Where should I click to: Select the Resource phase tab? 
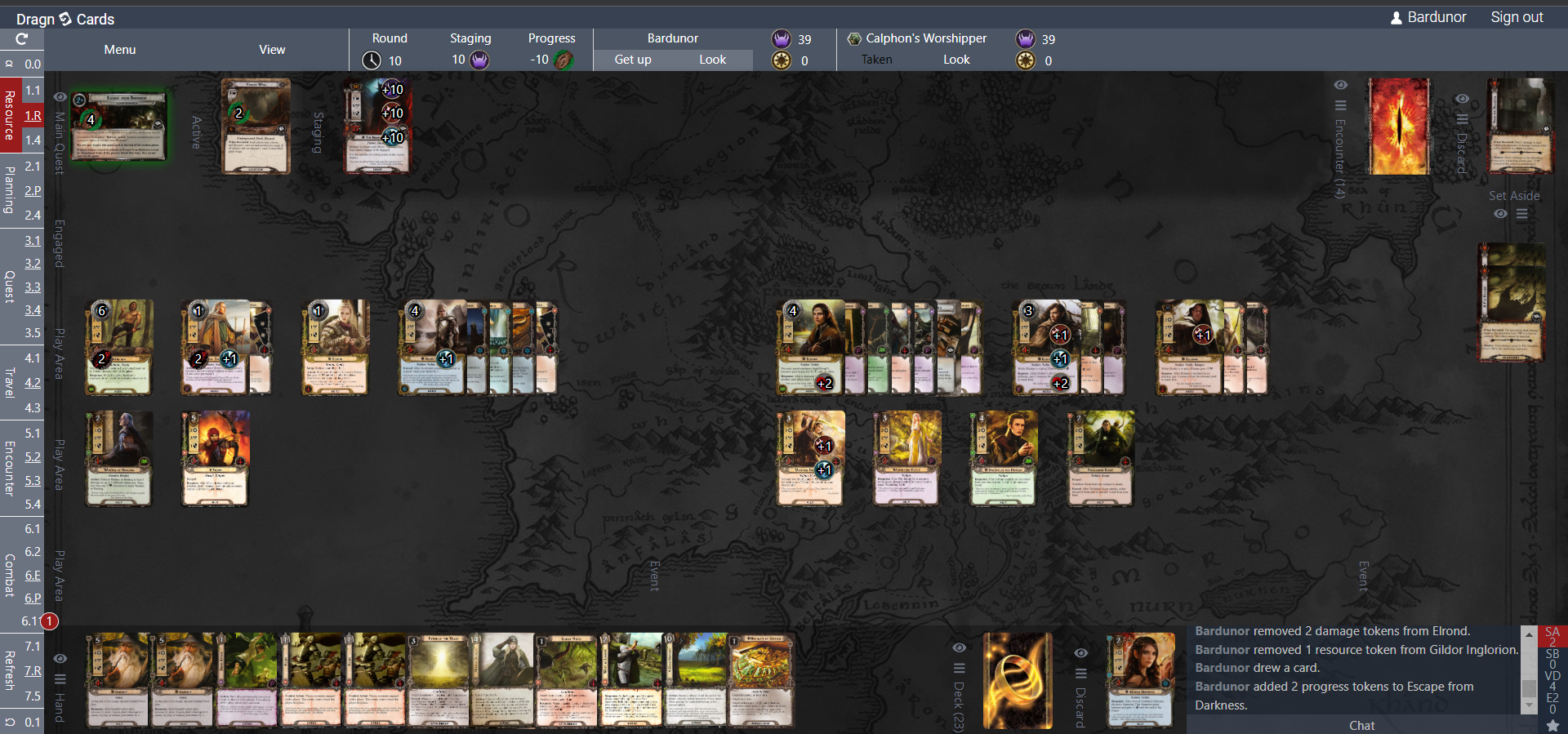(10, 115)
